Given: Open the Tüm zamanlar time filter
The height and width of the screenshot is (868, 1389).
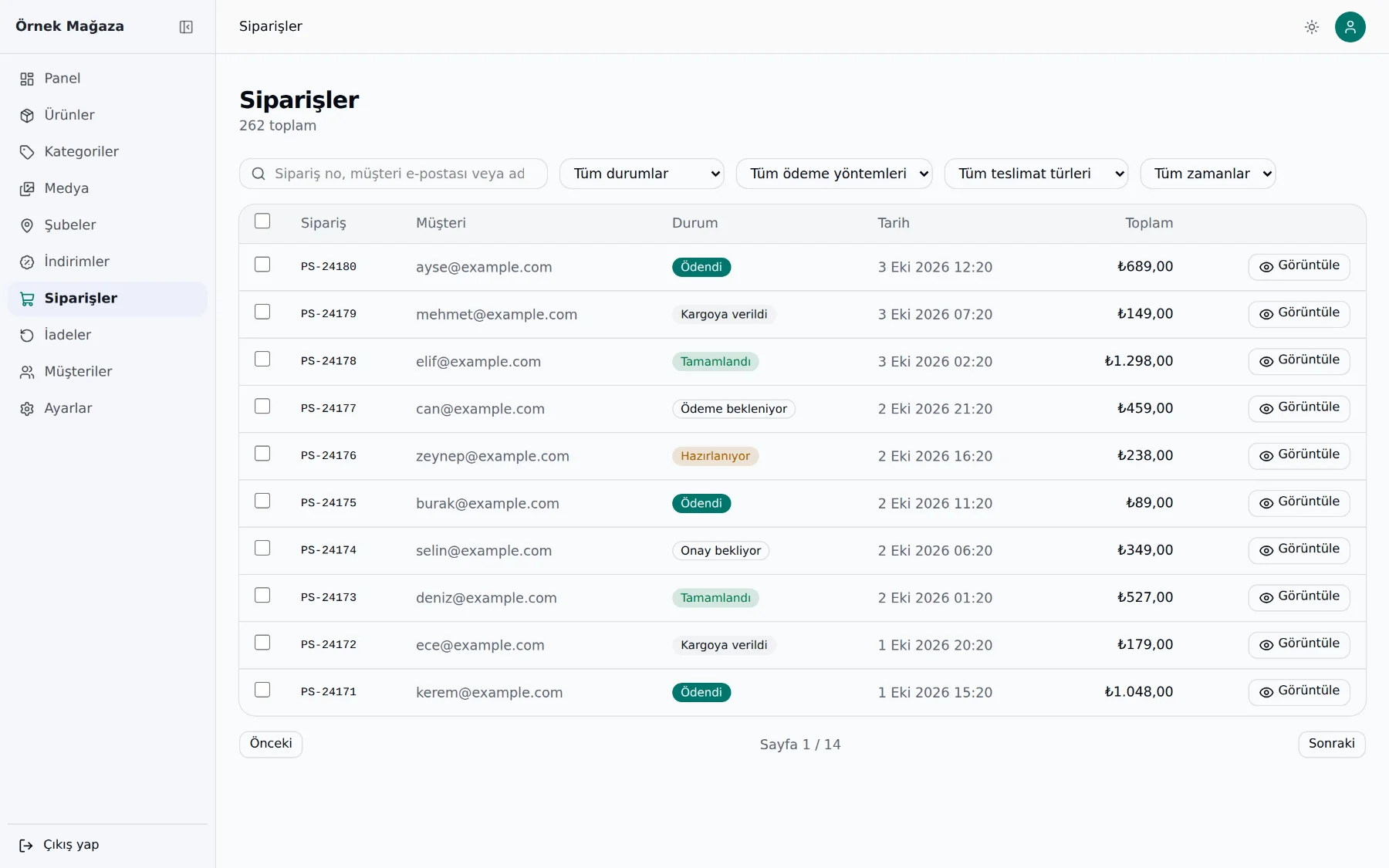Looking at the screenshot, I should (x=1208, y=174).
